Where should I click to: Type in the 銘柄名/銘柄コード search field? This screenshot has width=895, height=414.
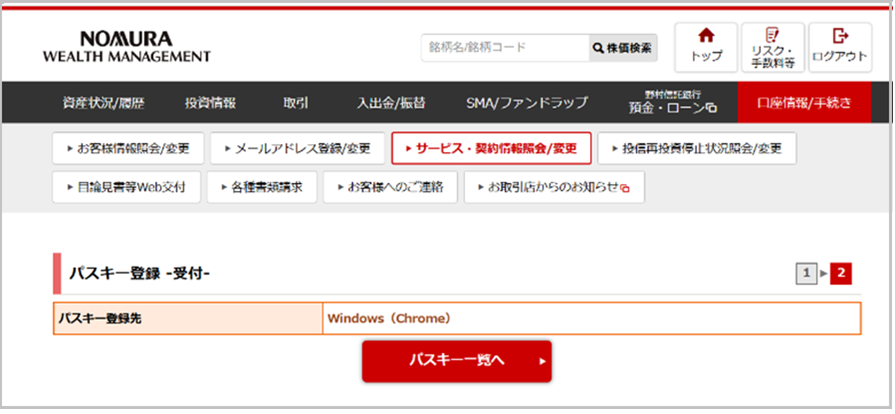[503, 47]
